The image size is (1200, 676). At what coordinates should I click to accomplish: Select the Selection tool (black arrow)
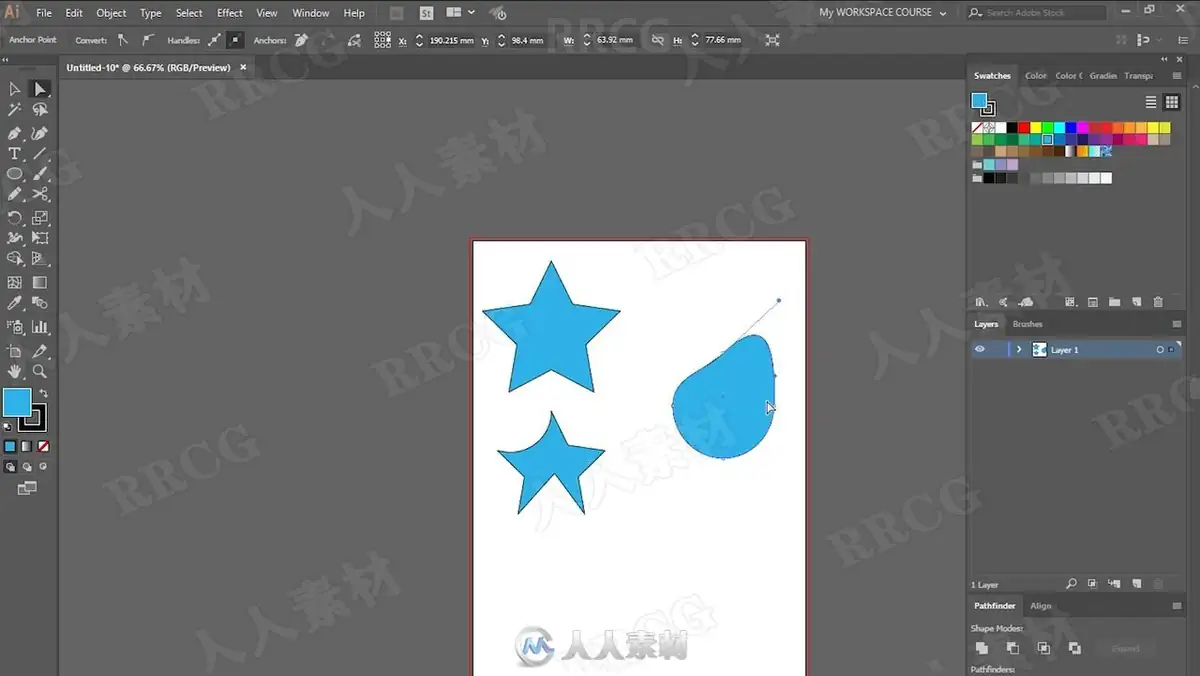tap(15, 90)
